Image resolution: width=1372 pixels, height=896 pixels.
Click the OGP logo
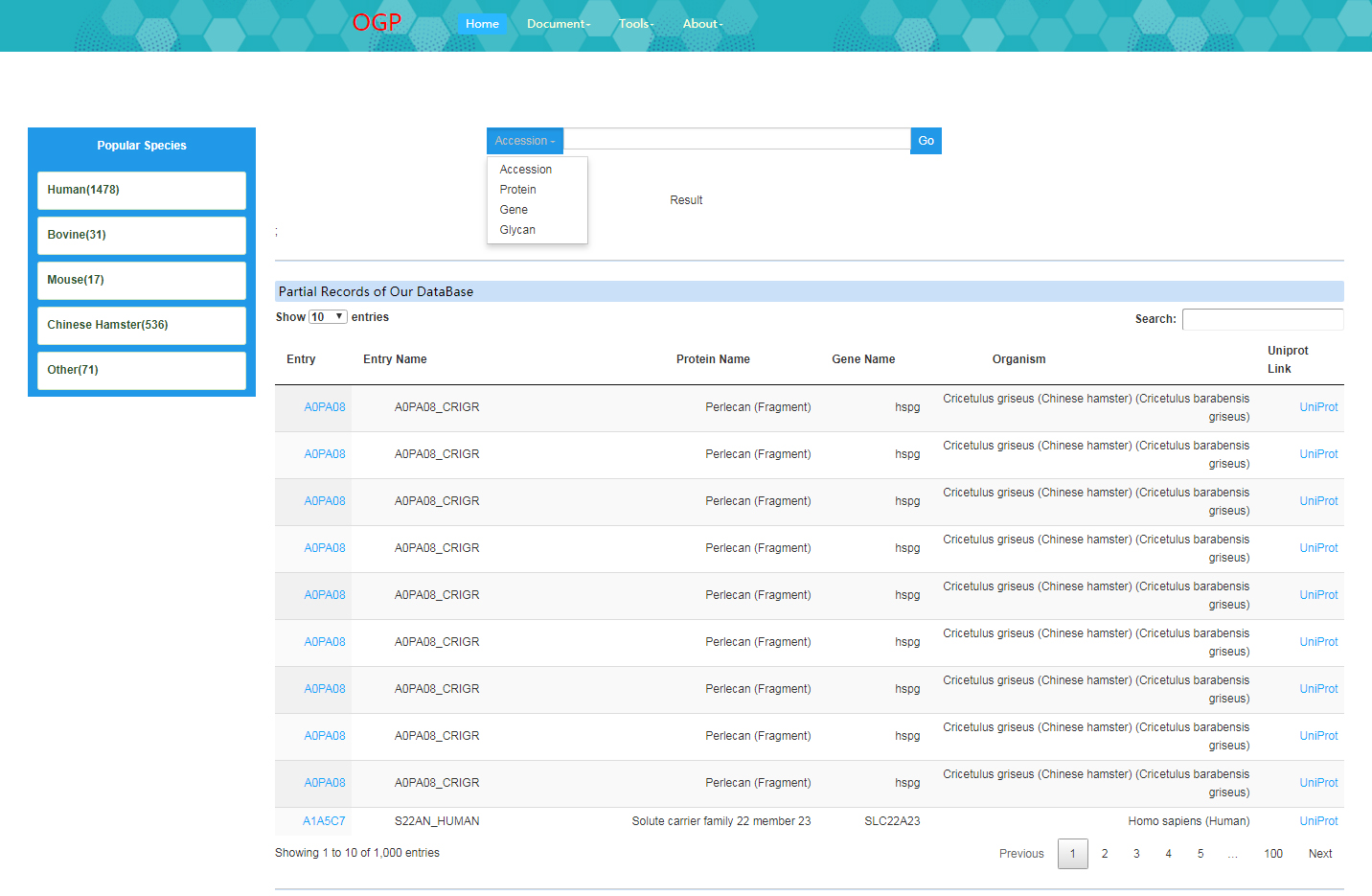click(377, 23)
